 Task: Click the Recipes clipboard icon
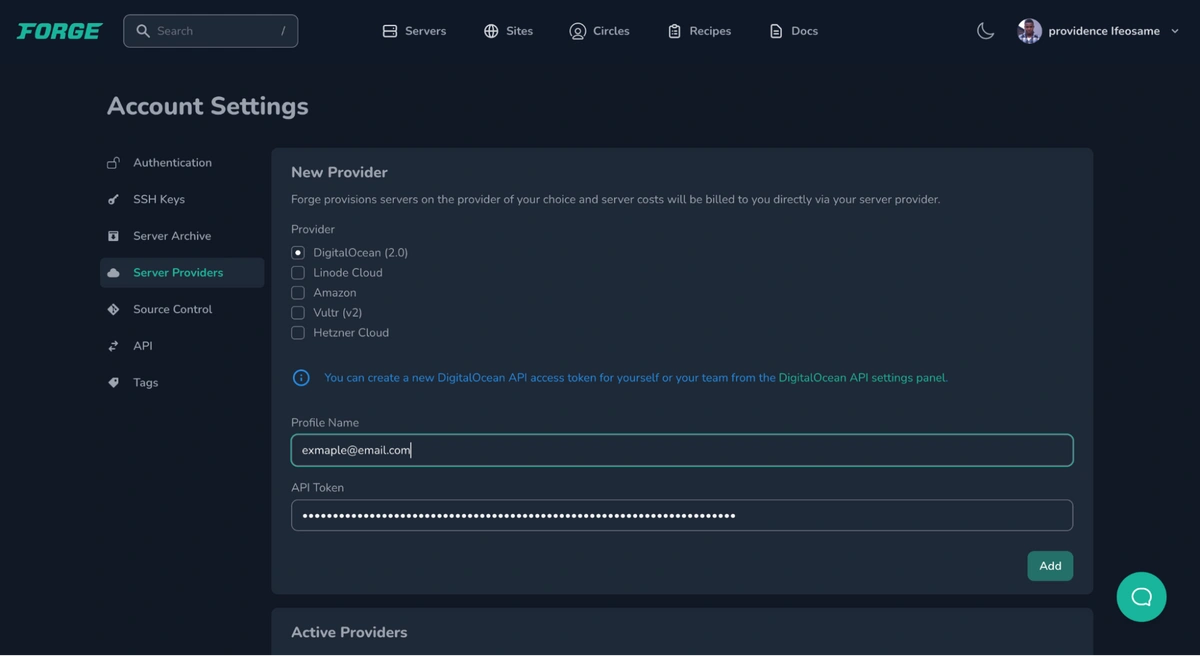tap(674, 31)
